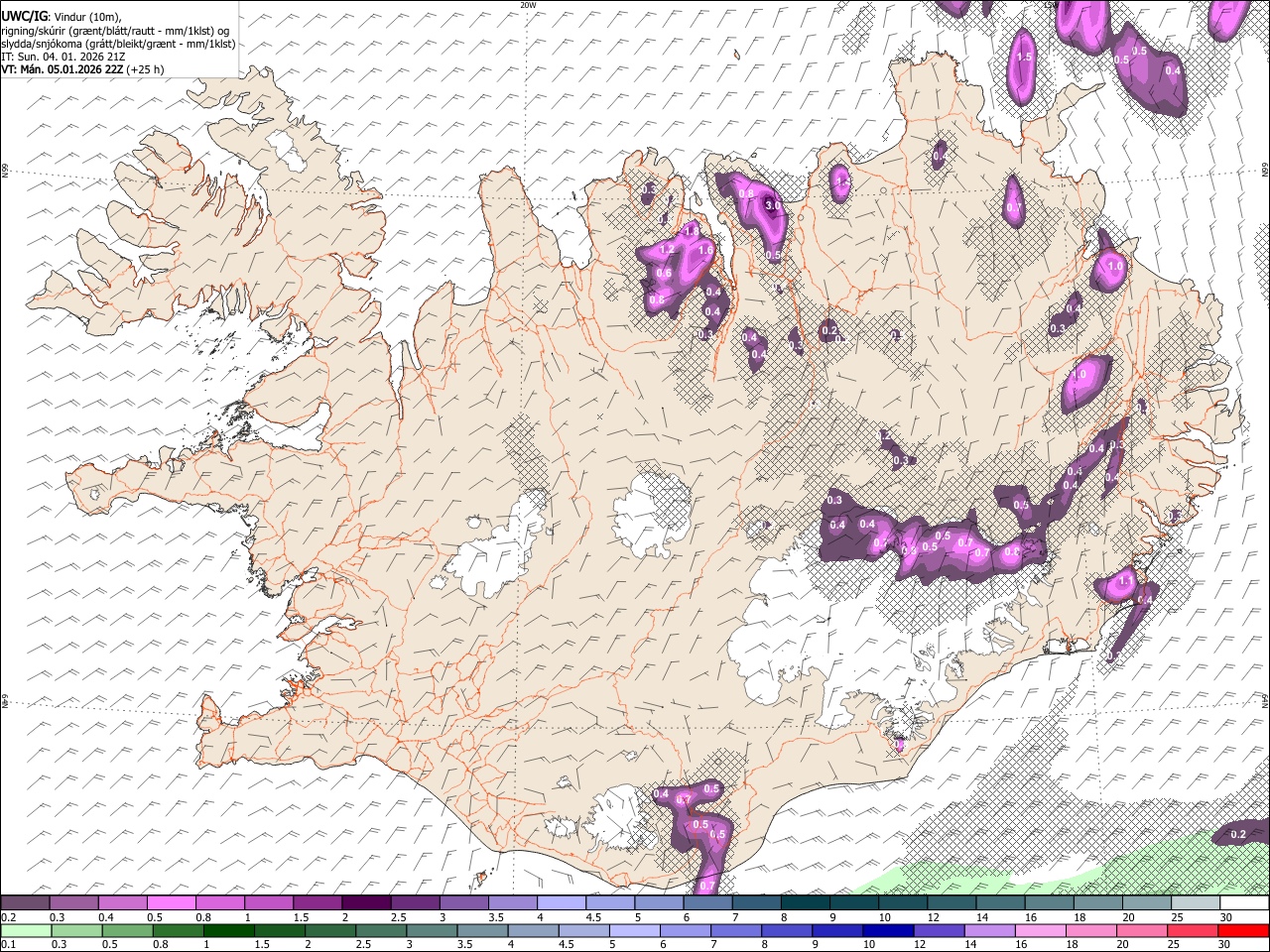The height and width of the screenshot is (952, 1270).
Task: Select lower legend swatch between 1.5 and 2
Action: click(279, 931)
